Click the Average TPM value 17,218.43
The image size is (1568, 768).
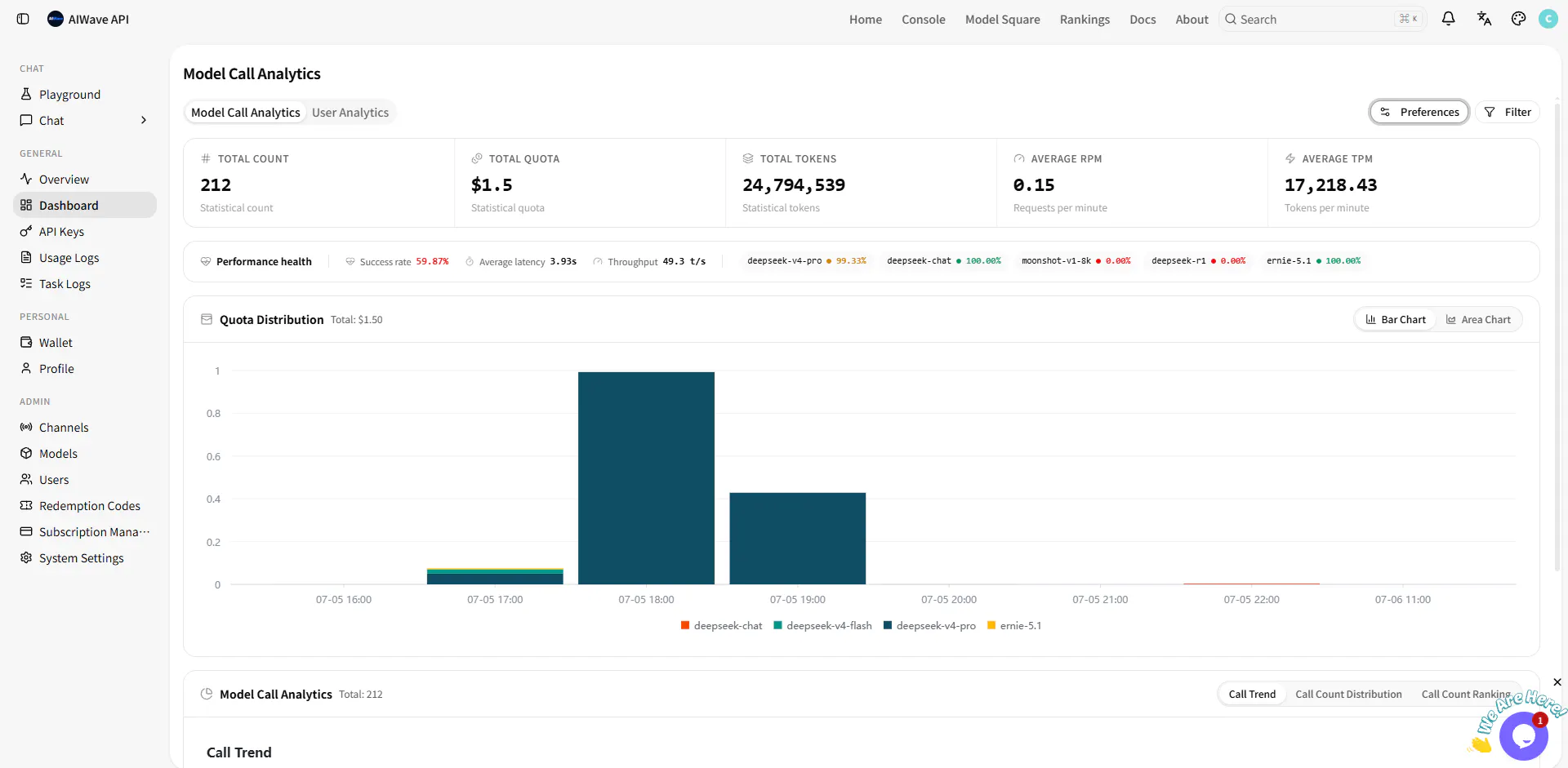1330,185
